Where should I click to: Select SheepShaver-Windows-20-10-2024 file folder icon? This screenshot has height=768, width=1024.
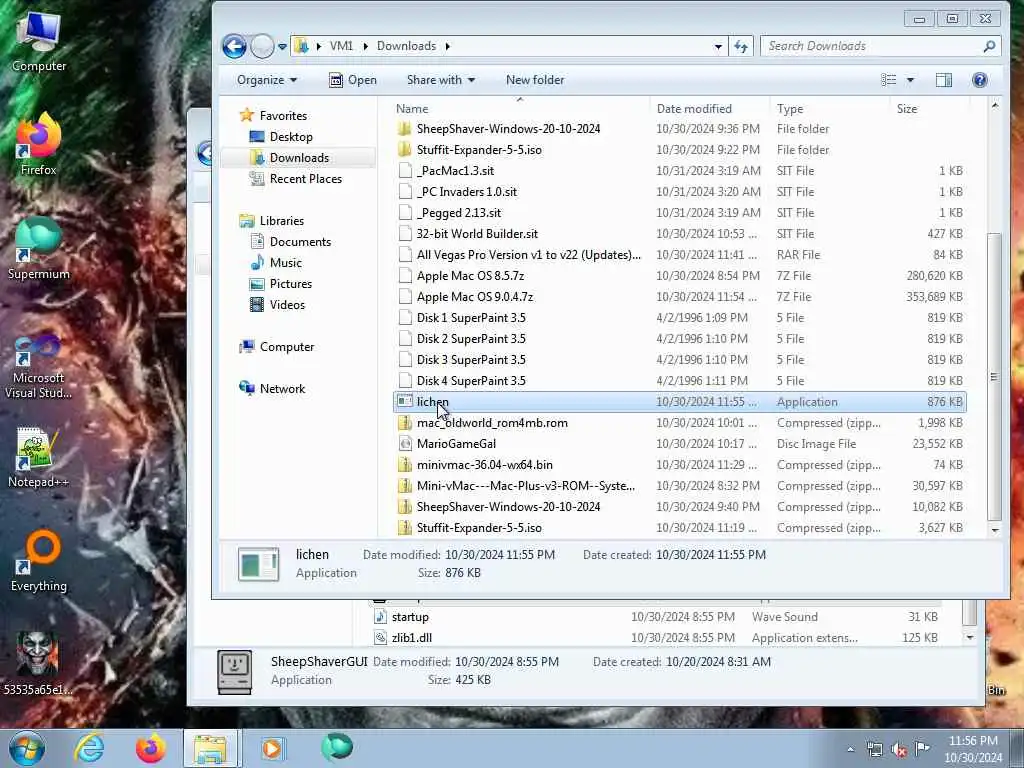pyautogui.click(x=405, y=129)
